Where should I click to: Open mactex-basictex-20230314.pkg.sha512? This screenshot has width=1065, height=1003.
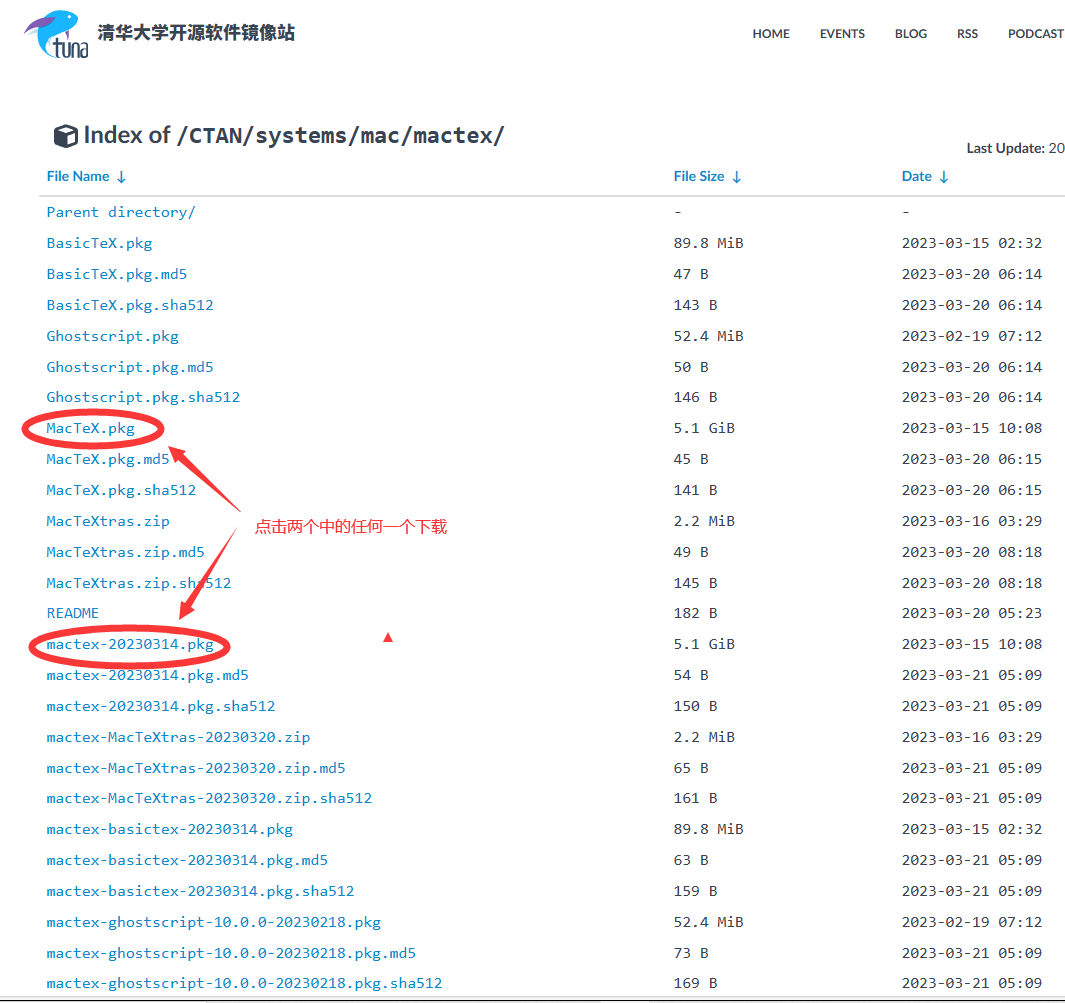point(200,891)
